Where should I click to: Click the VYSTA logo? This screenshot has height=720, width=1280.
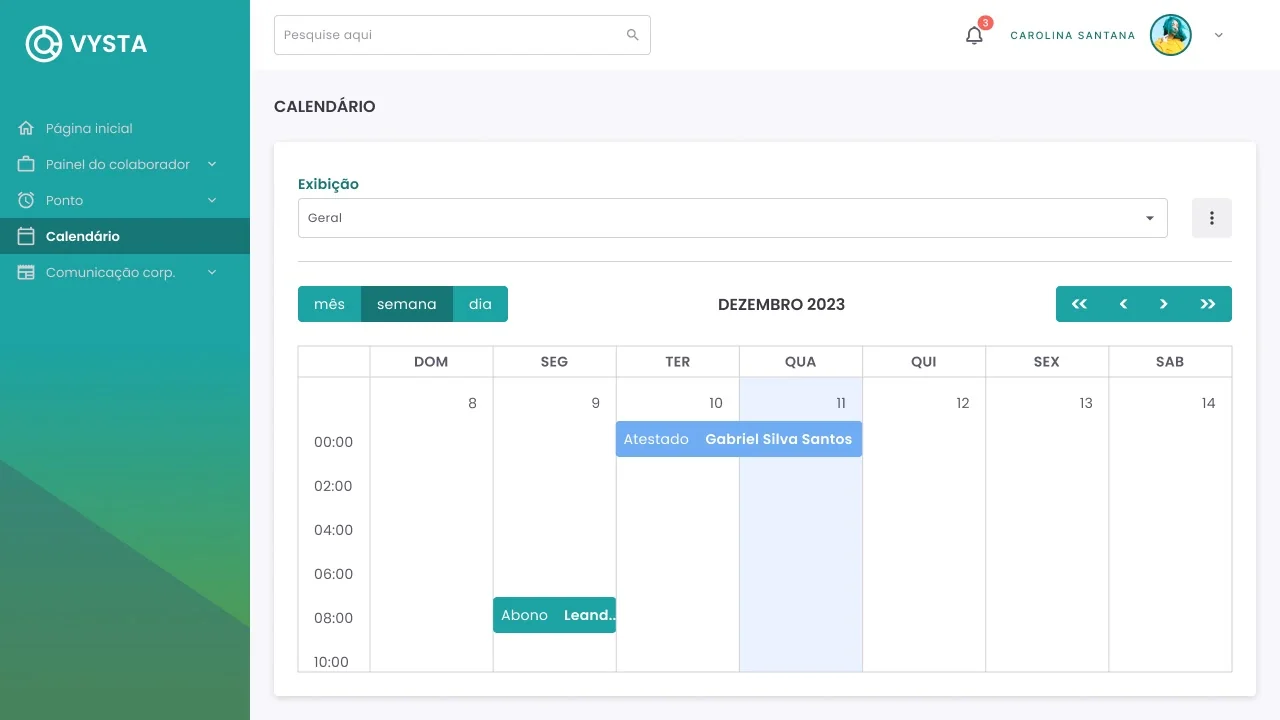(x=87, y=43)
